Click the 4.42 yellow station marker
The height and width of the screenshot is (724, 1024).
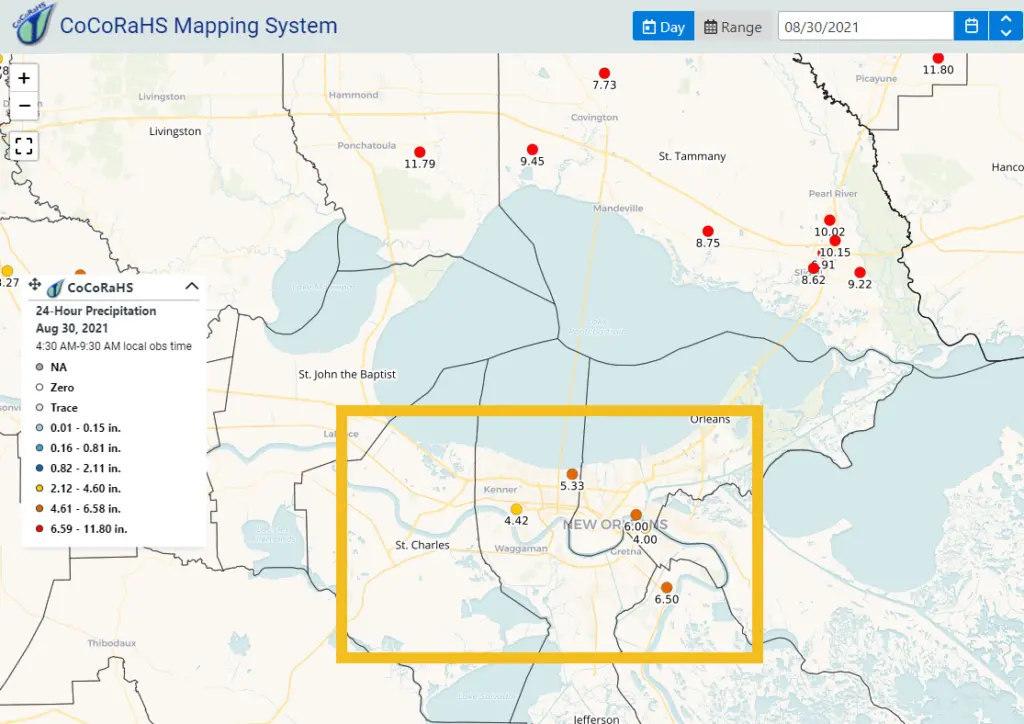pyautogui.click(x=516, y=509)
